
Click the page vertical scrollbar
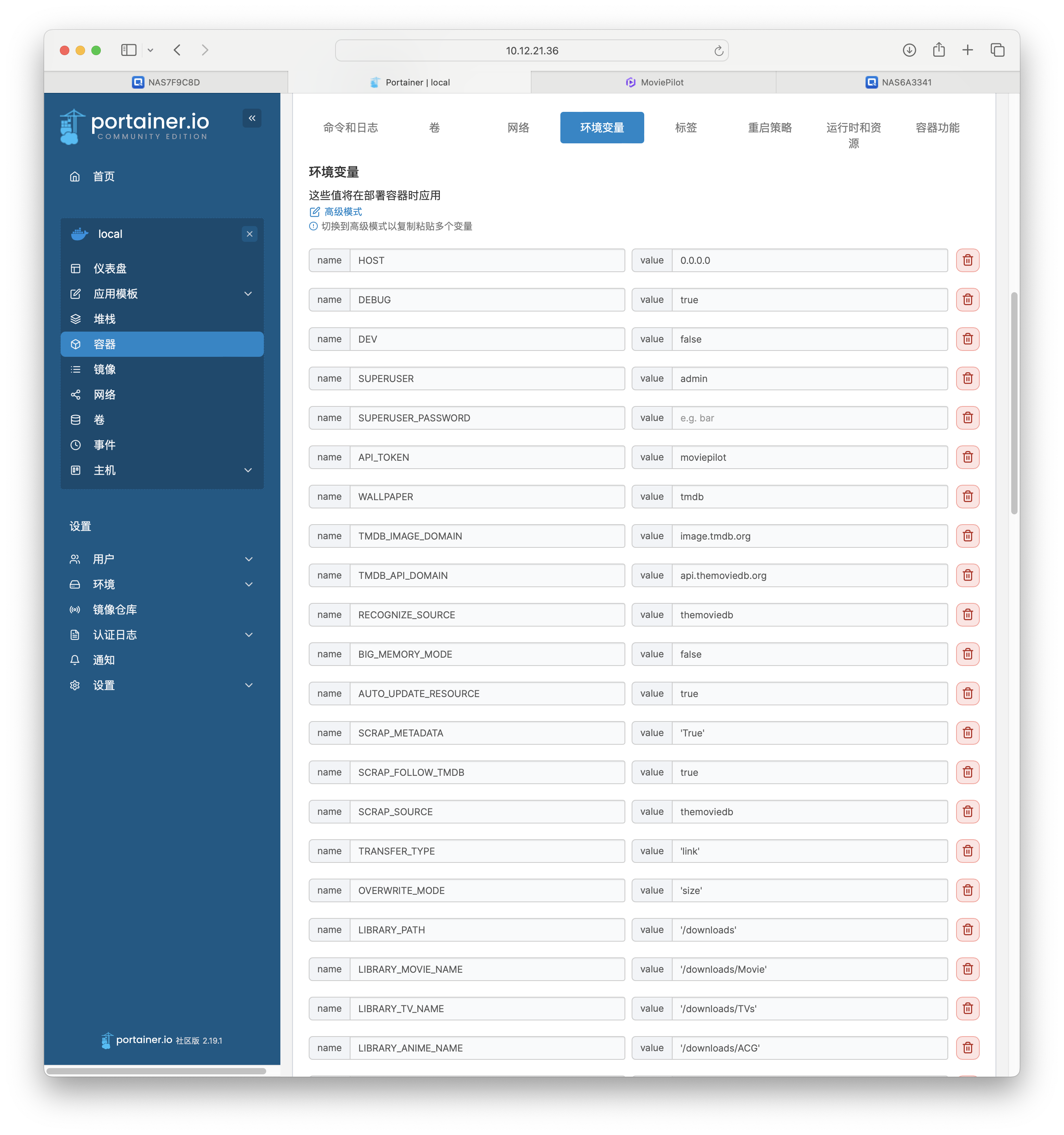[1014, 403]
